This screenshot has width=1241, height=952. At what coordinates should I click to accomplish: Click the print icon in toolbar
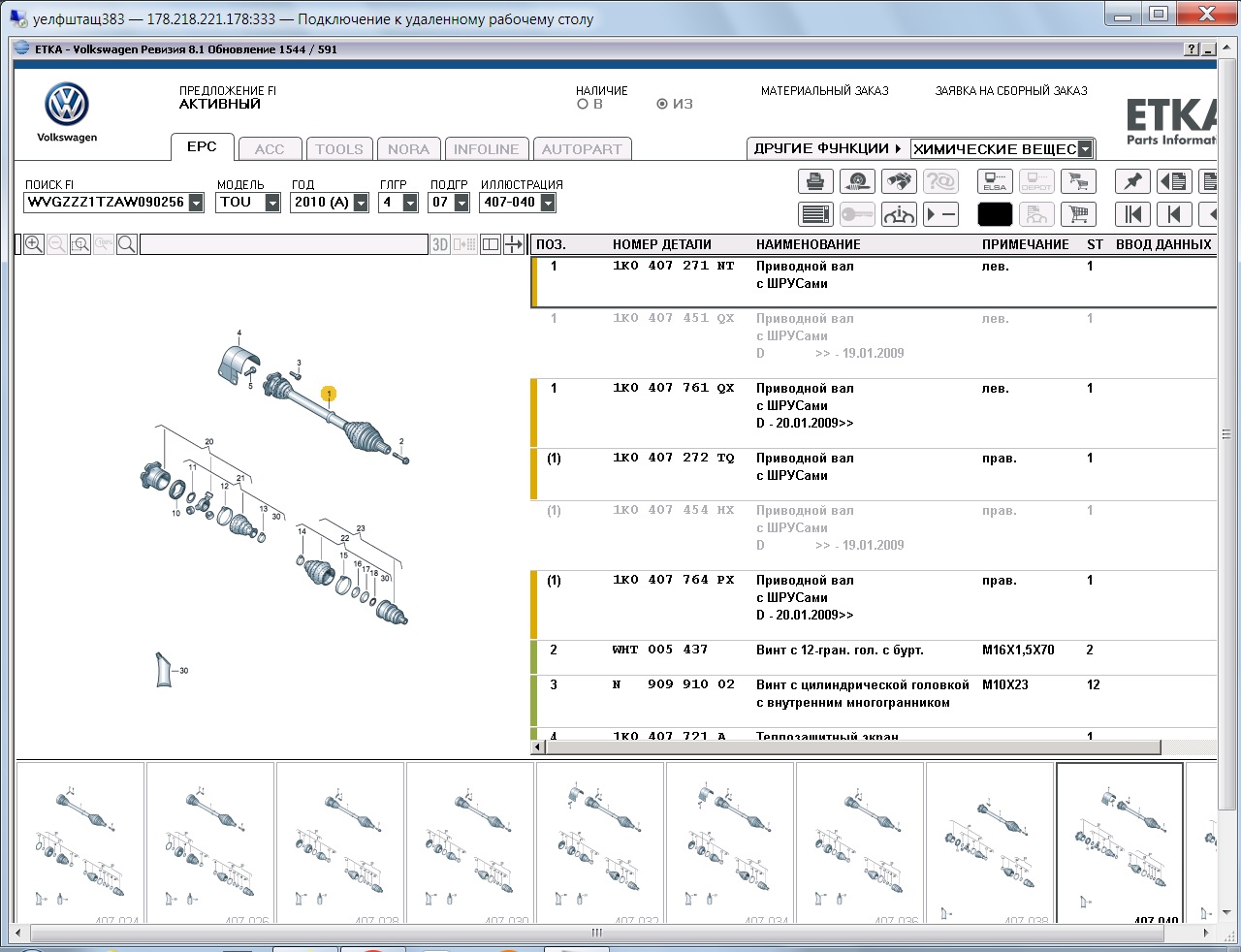tap(815, 181)
